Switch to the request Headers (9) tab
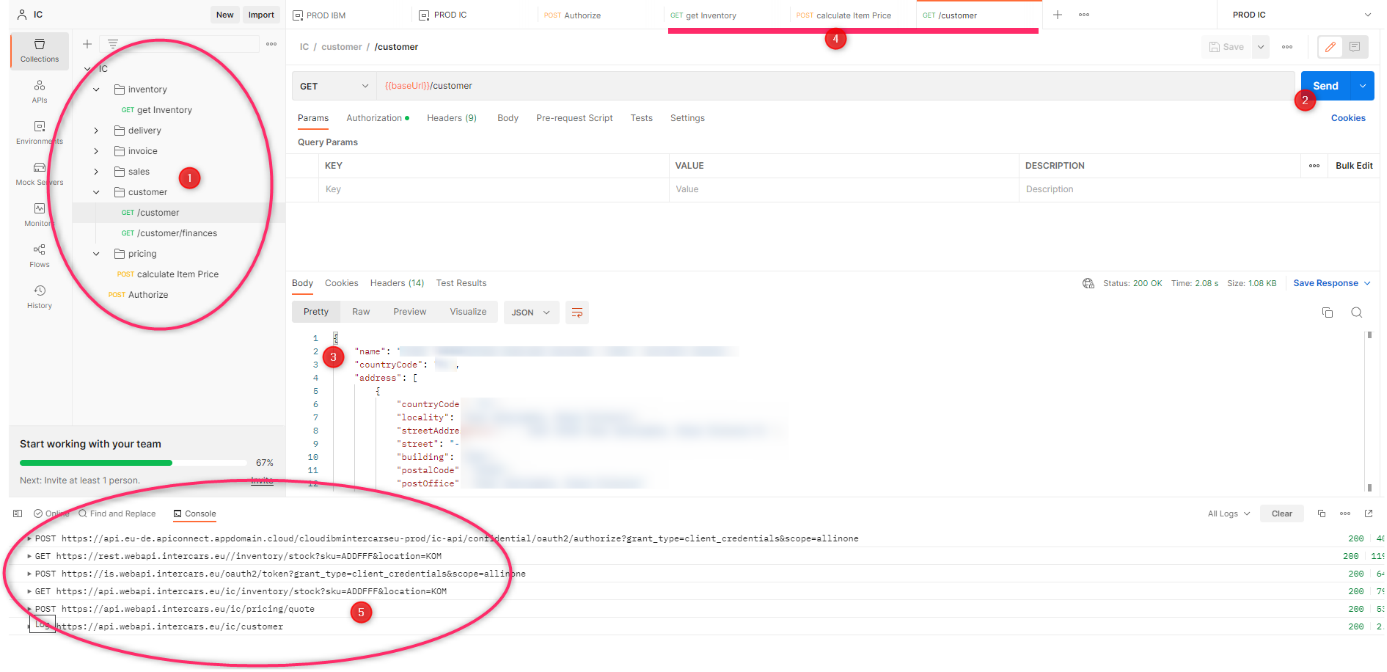The image size is (1387, 672). [451, 118]
